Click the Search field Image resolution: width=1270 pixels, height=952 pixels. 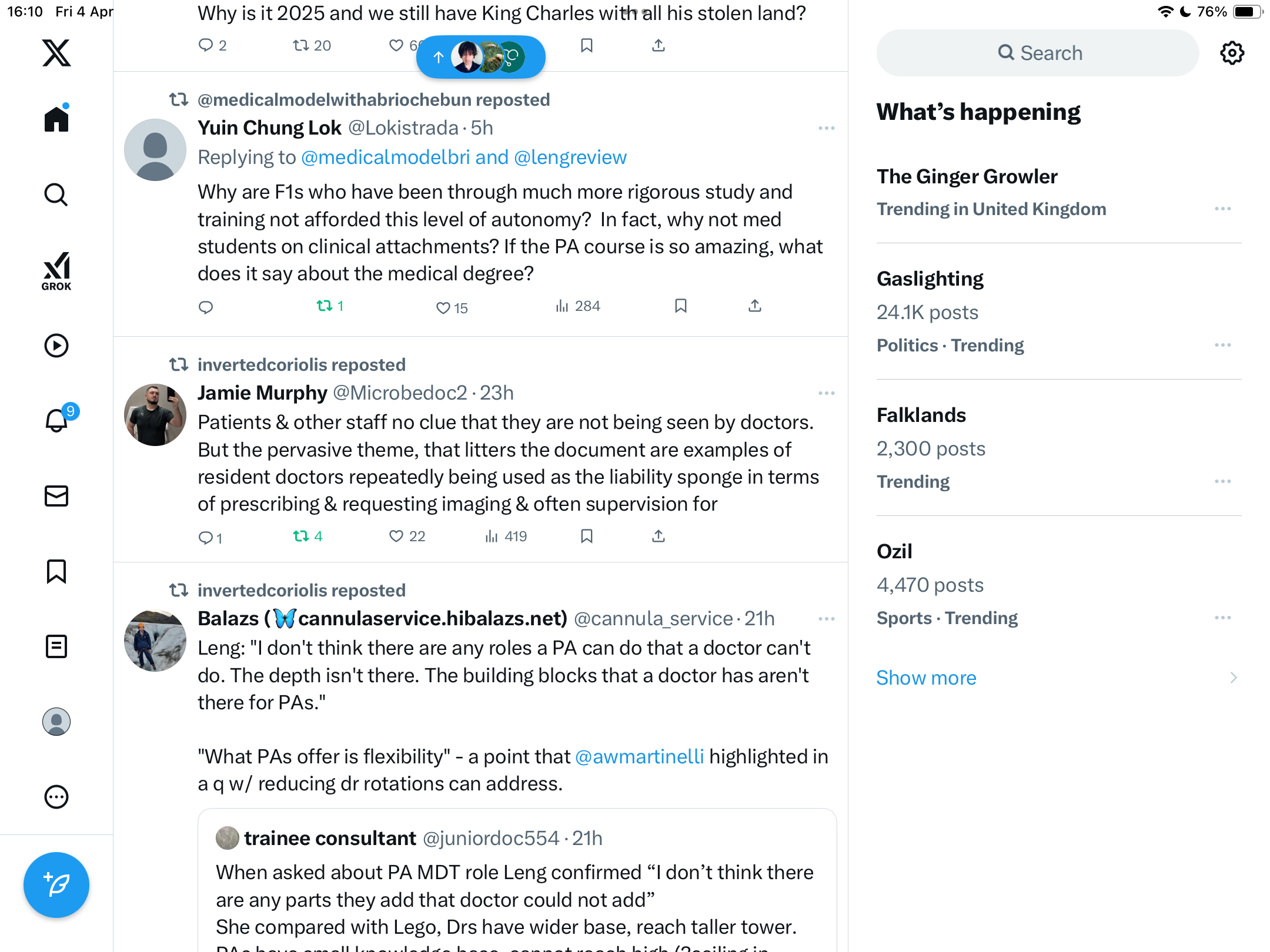pyautogui.click(x=1038, y=53)
